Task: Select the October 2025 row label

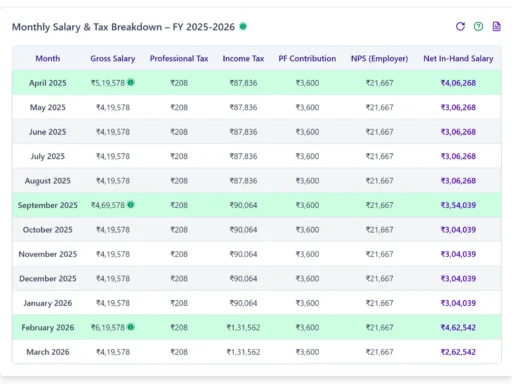Action: pos(48,230)
